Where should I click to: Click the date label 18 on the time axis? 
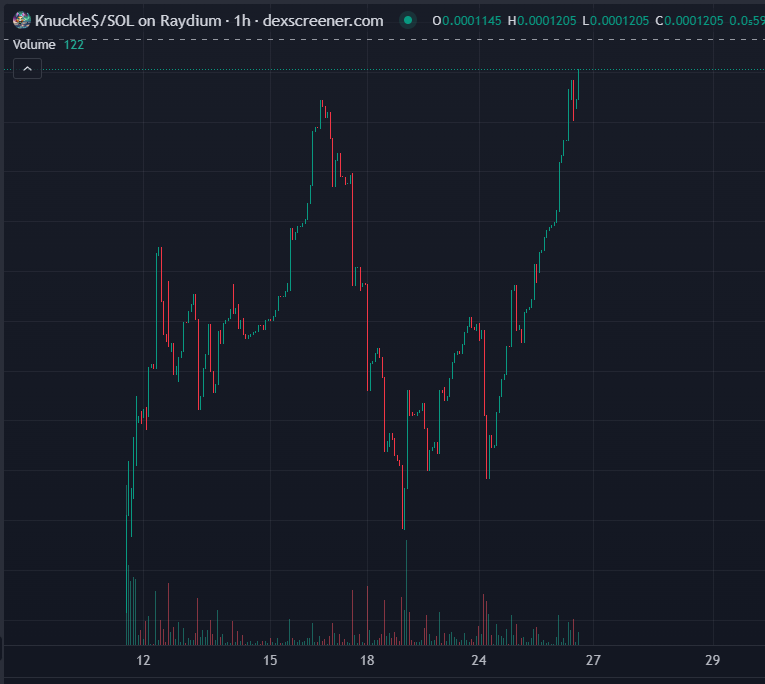point(367,661)
